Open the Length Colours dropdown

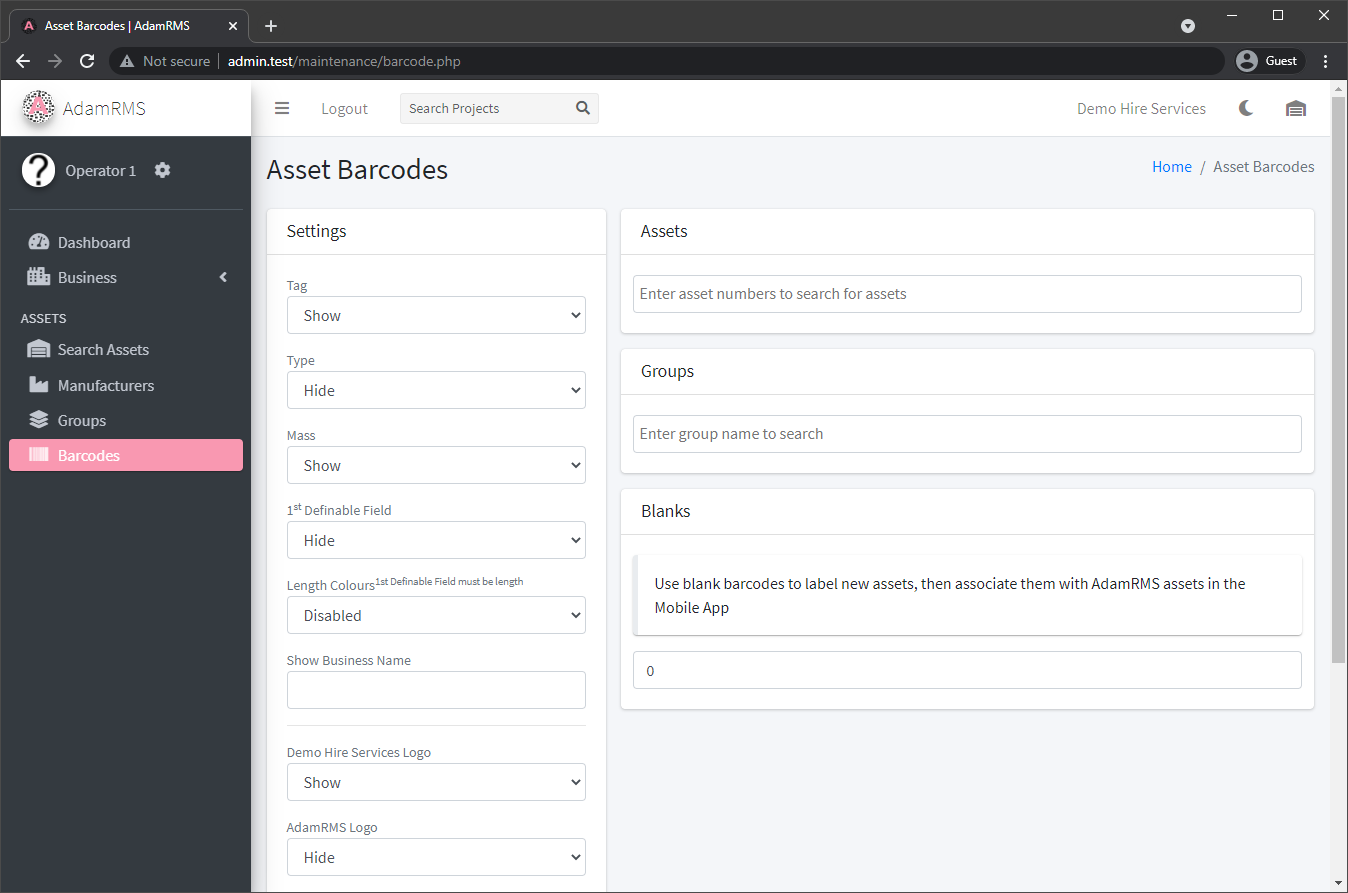click(436, 615)
